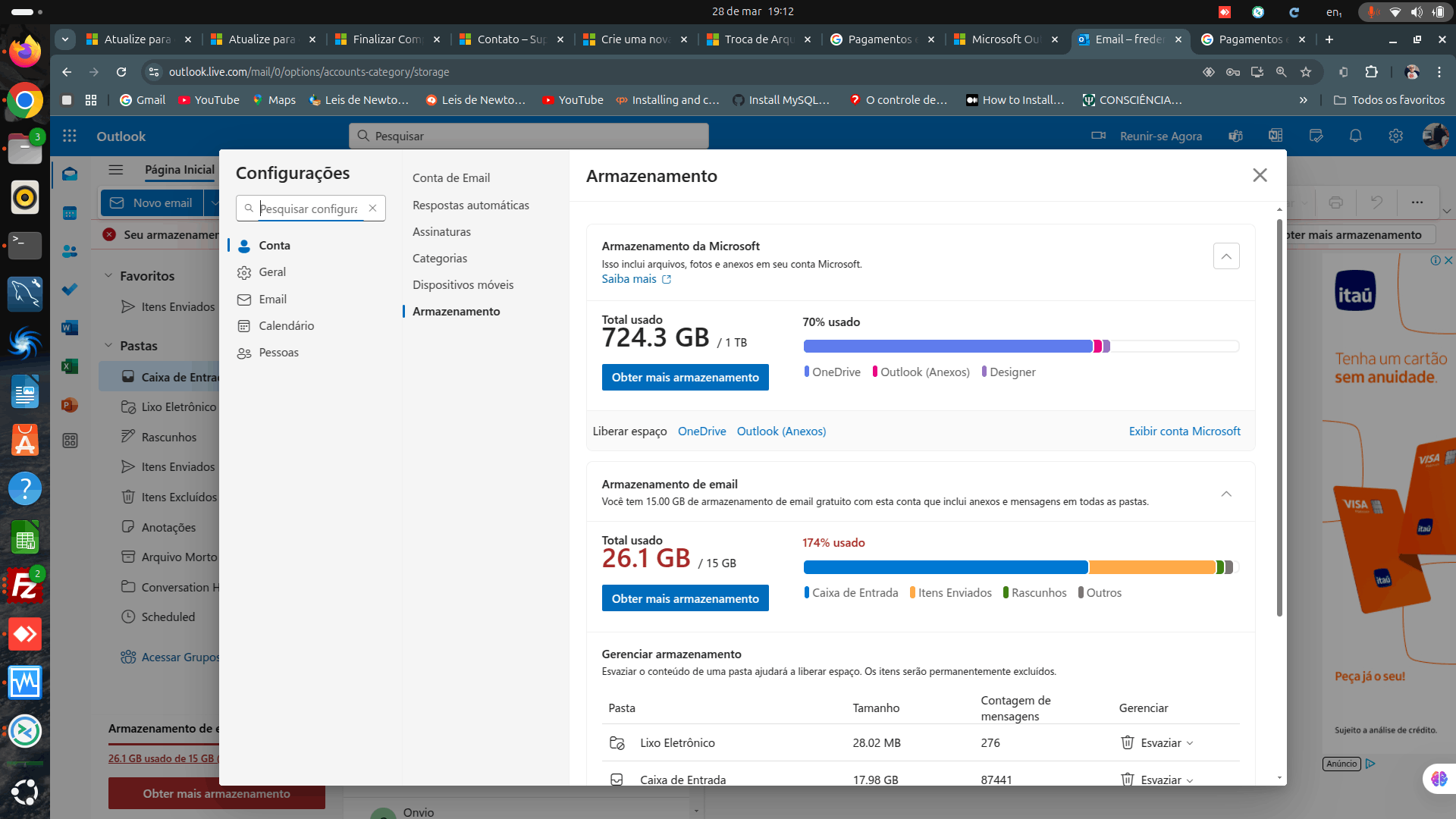Click the trash icon for Lixo Eletrônico
The height and width of the screenshot is (819, 1456).
1128,742
